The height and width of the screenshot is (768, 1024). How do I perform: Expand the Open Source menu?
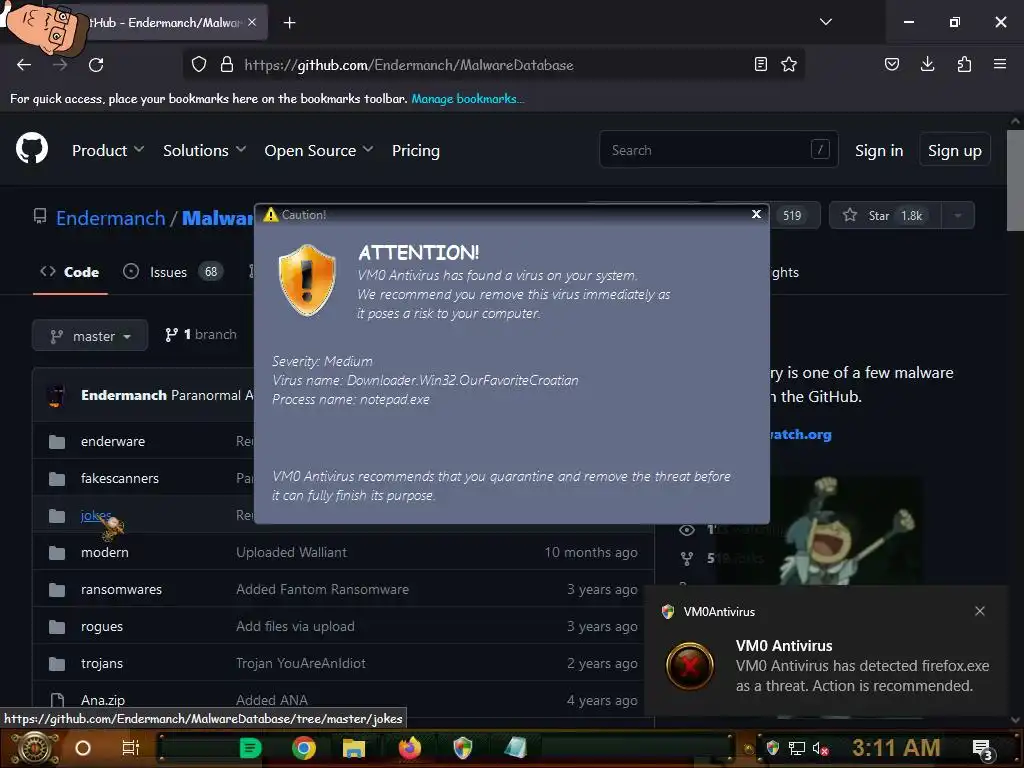pyautogui.click(x=319, y=150)
